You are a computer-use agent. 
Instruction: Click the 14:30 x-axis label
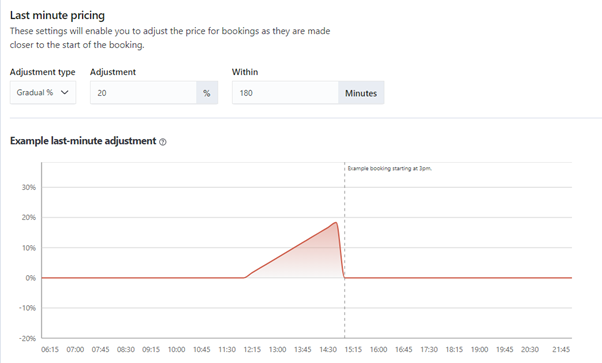[x=328, y=350]
